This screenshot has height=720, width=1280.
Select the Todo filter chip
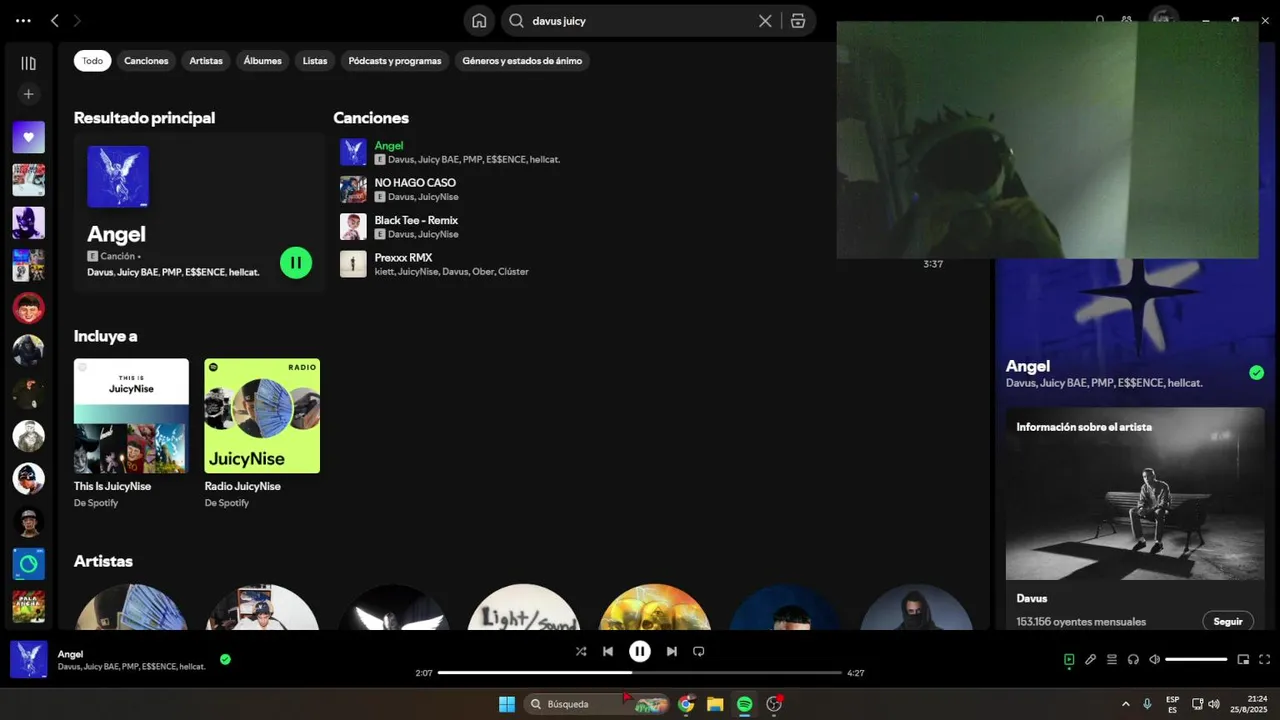92,61
